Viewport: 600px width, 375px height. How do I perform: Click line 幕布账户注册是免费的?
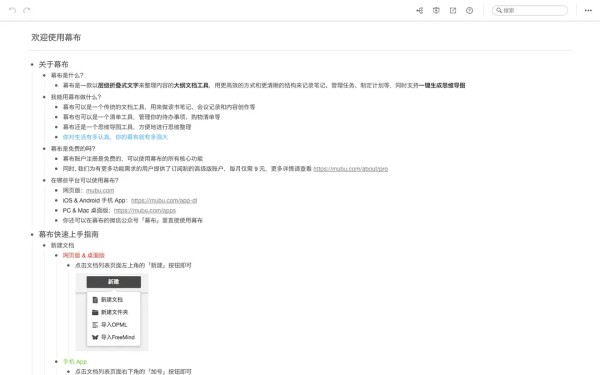[133, 158]
